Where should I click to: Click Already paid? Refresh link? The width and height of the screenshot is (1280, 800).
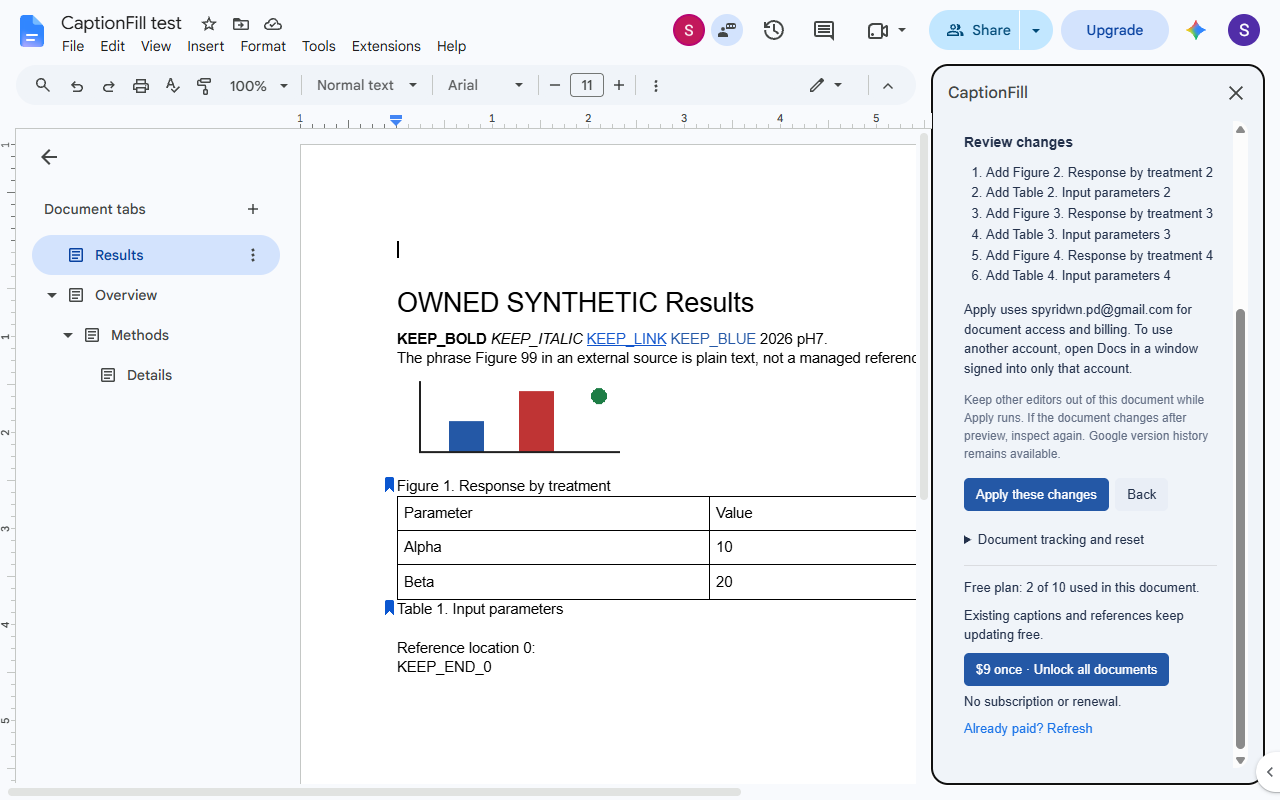pyautogui.click(x=1028, y=729)
